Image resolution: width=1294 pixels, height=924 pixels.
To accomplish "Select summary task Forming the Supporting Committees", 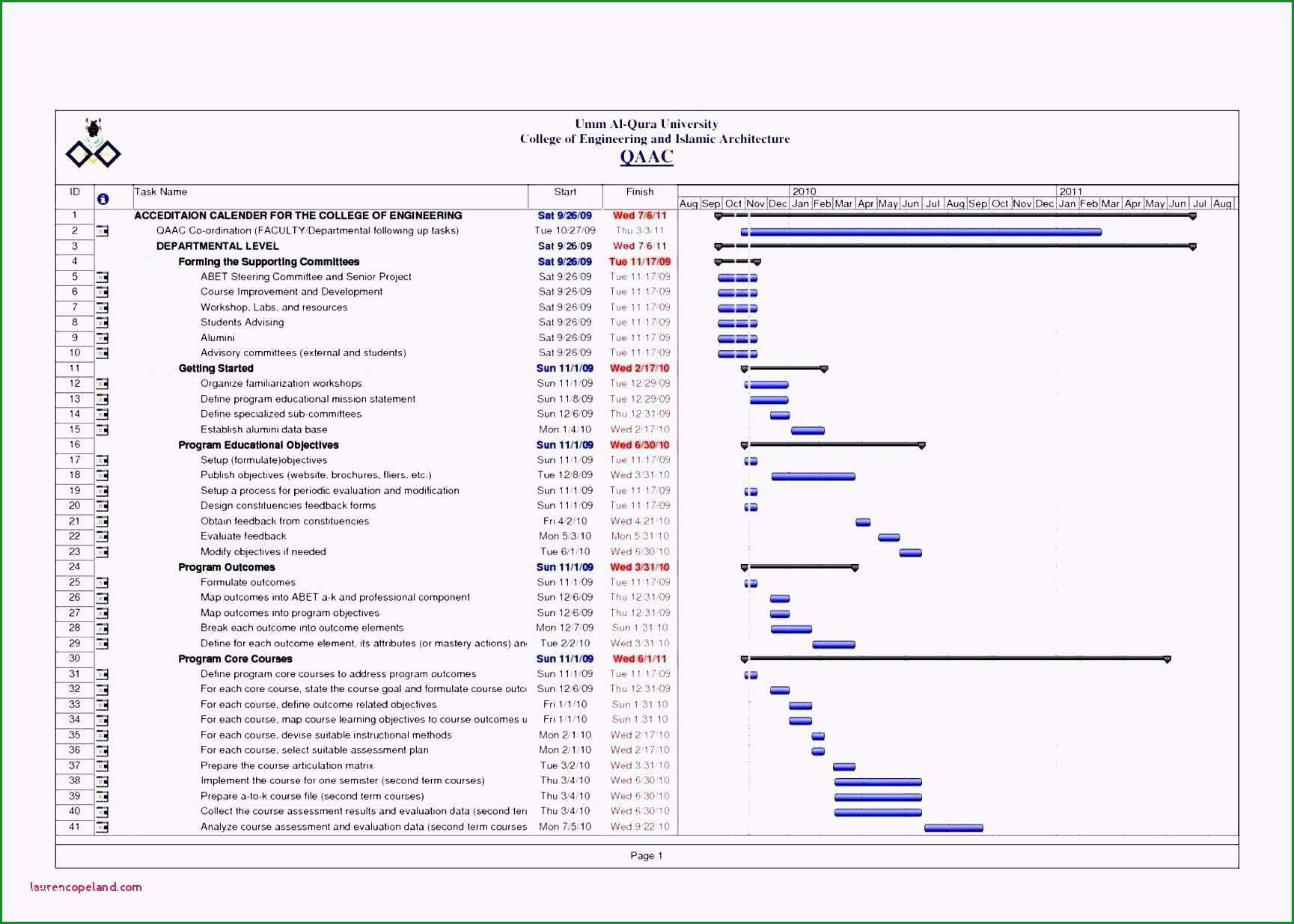I will click(x=269, y=262).
